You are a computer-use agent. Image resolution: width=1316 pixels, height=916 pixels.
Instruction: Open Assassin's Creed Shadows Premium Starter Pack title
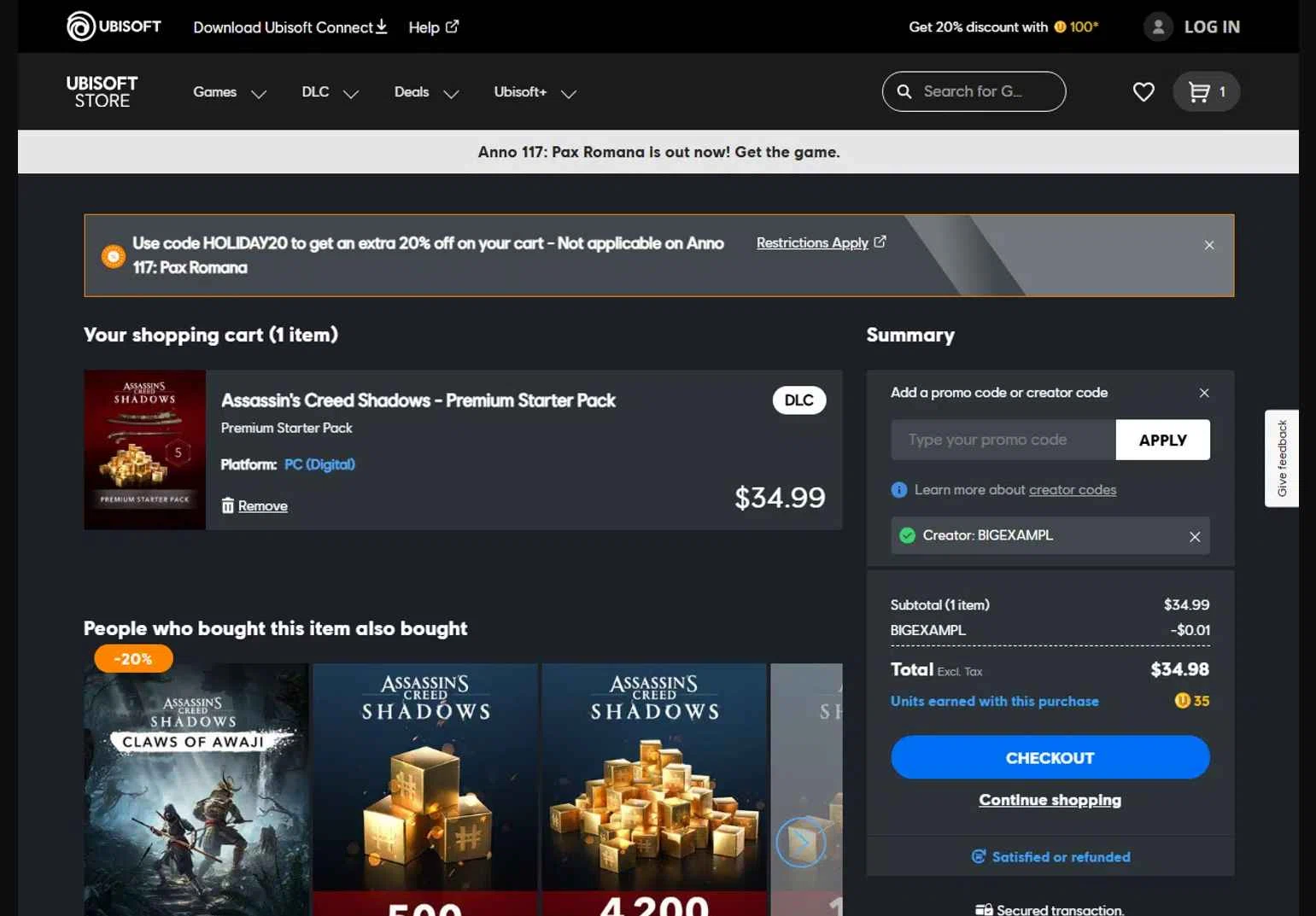point(418,400)
